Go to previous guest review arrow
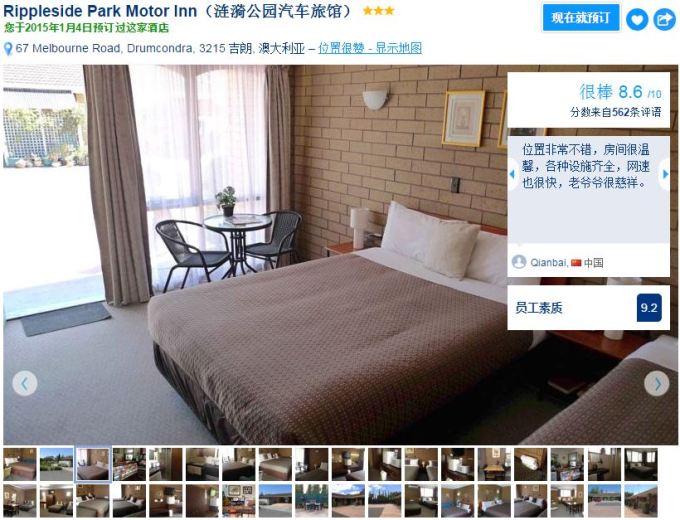Screen dimensions: 680x520 point(513,174)
